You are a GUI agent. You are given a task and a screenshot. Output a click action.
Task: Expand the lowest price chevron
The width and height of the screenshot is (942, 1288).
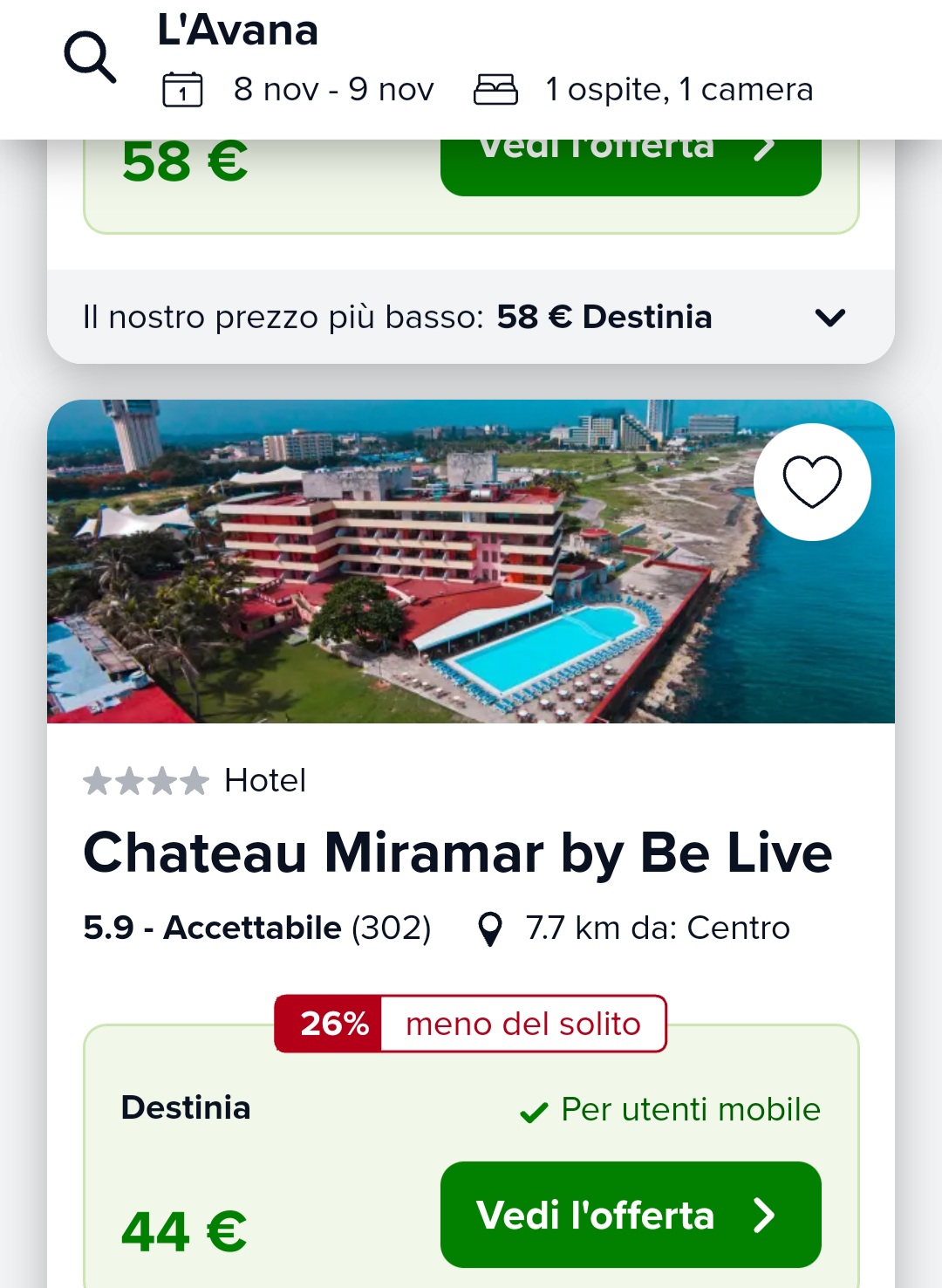pyautogui.click(x=829, y=318)
